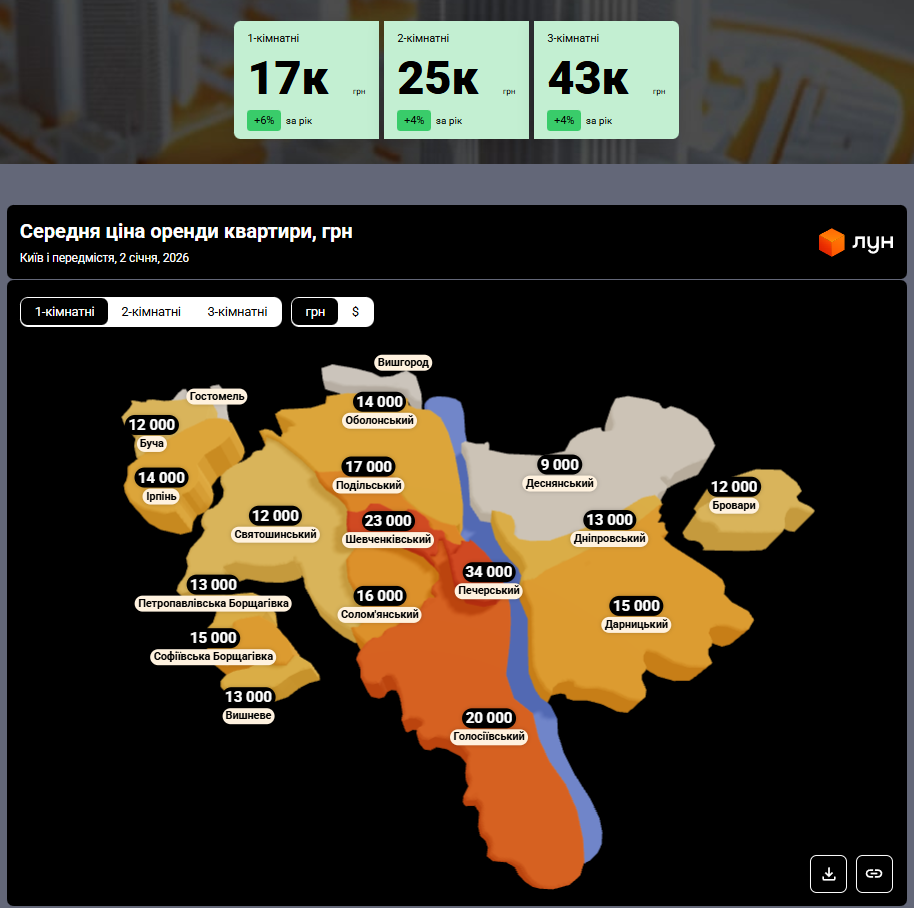
Task: Click the Софіївська Борщагівка label
Action: [x=213, y=657]
